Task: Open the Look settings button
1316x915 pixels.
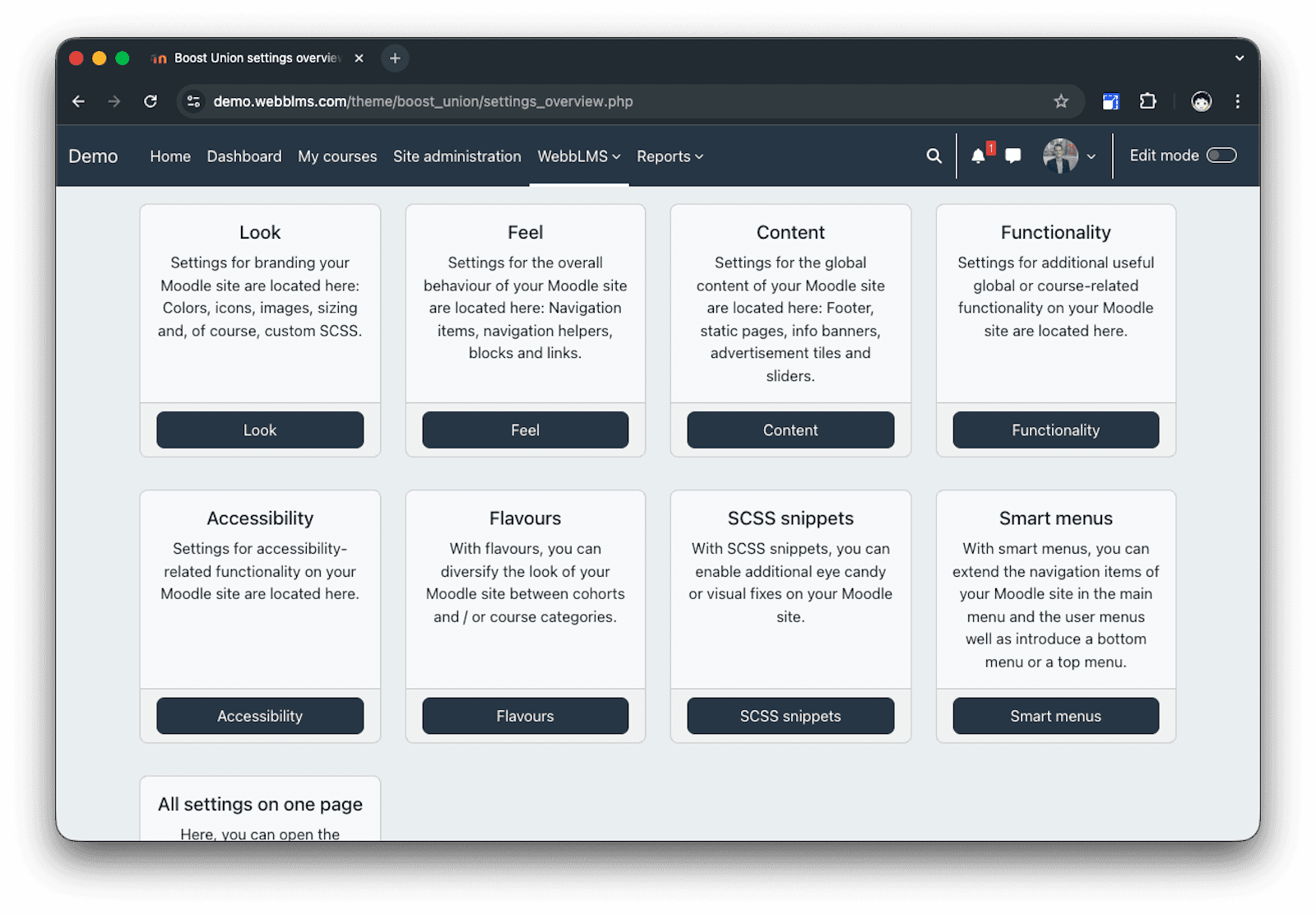Action: point(260,430)
